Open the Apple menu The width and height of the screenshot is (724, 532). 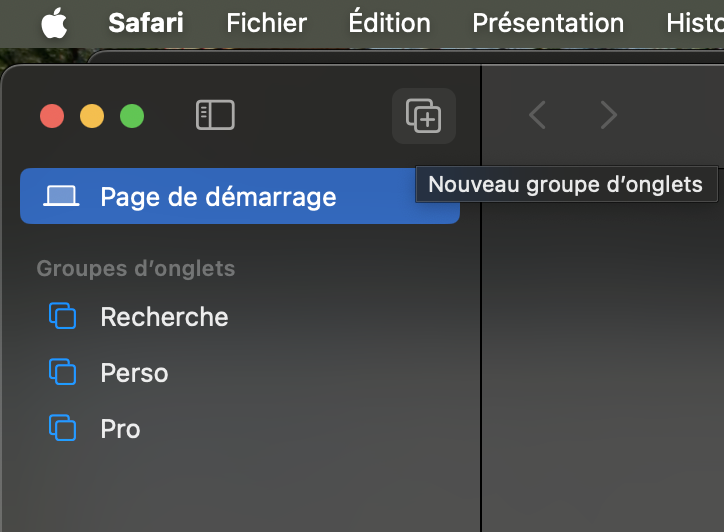click(x=54, y=23)
